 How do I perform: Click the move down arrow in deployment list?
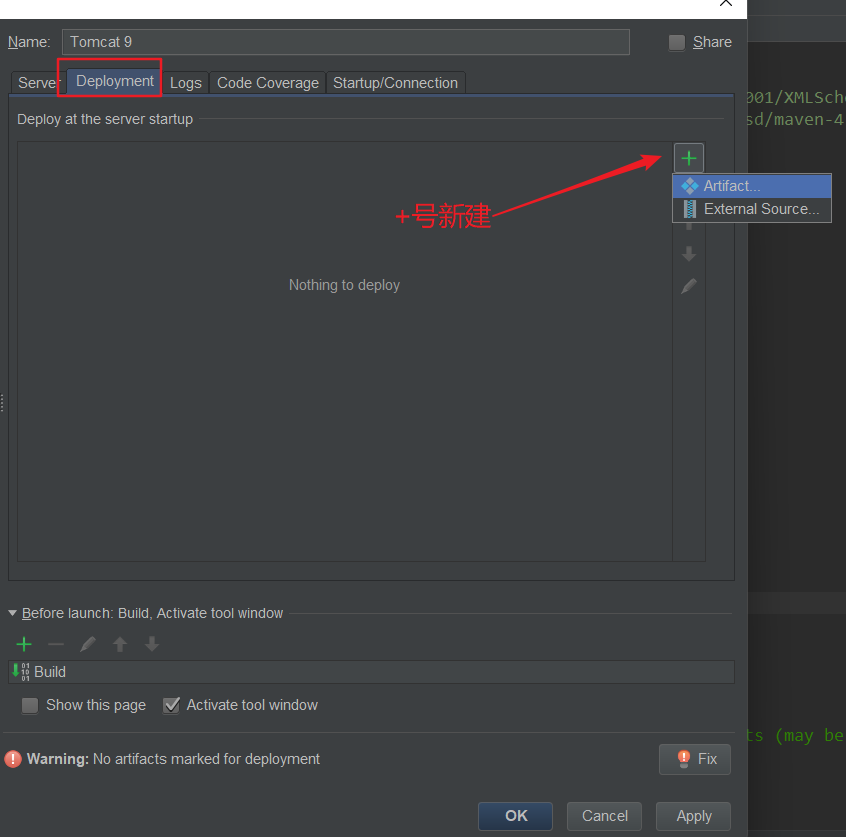click(x=688, y=254)
